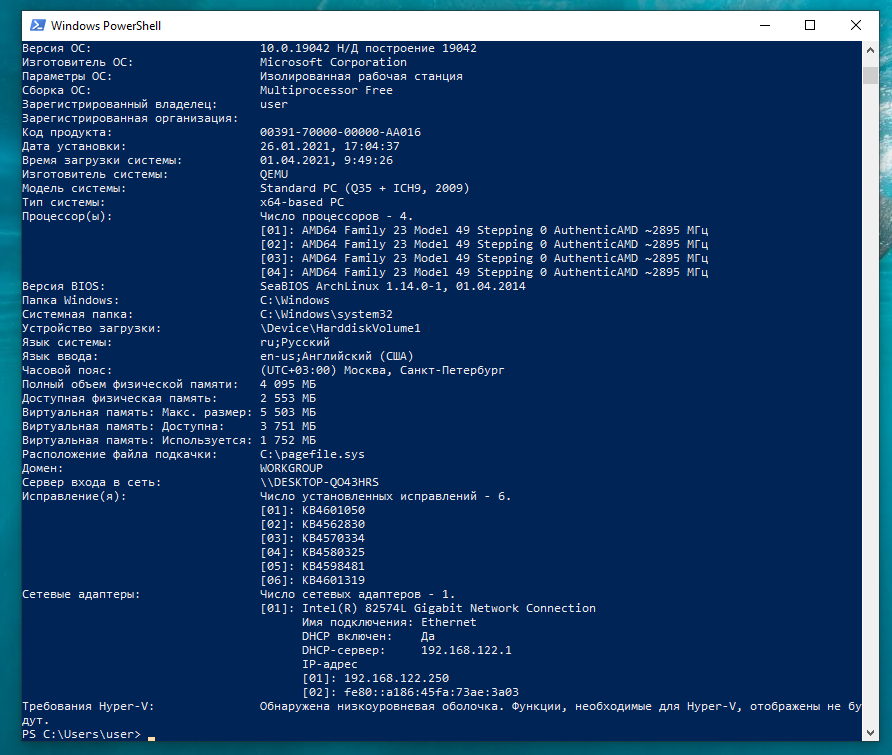Viewport: 892px width, 755px height.
Task: Click install date 26.01.2021, 17:04:37
Action: (330, 146)
